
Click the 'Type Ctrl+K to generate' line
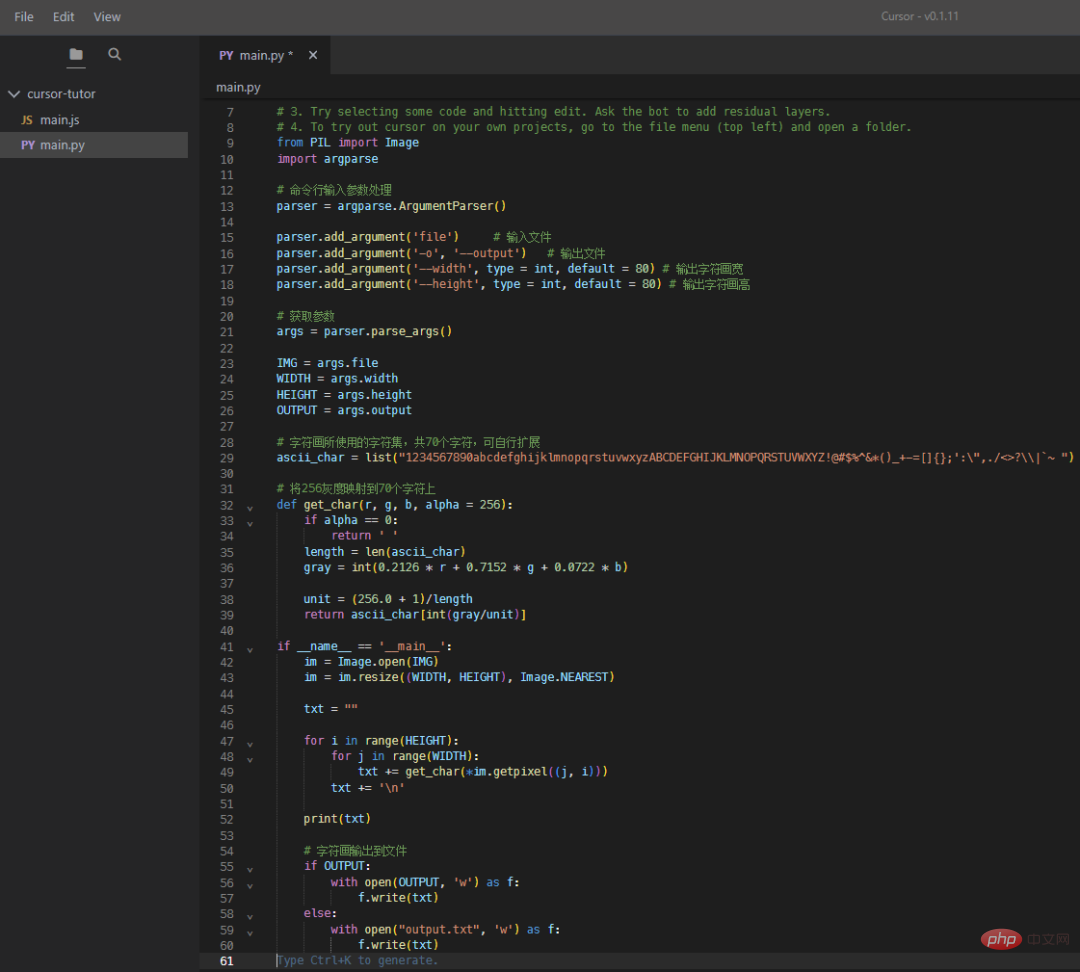[357, 960]
